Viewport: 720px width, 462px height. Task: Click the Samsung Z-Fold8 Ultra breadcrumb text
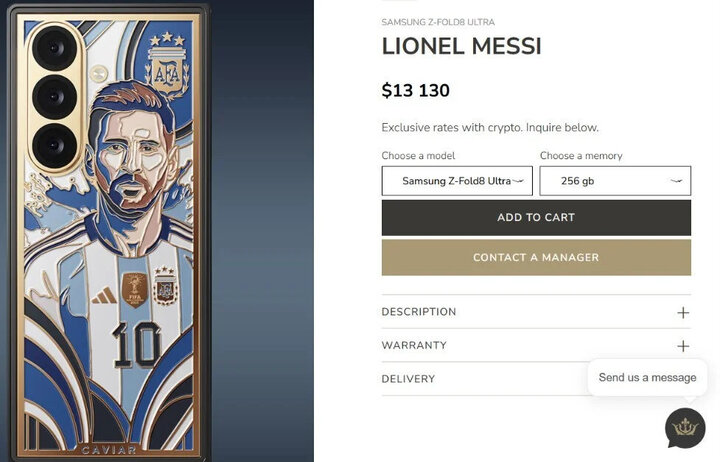click(x=438, y=22)
